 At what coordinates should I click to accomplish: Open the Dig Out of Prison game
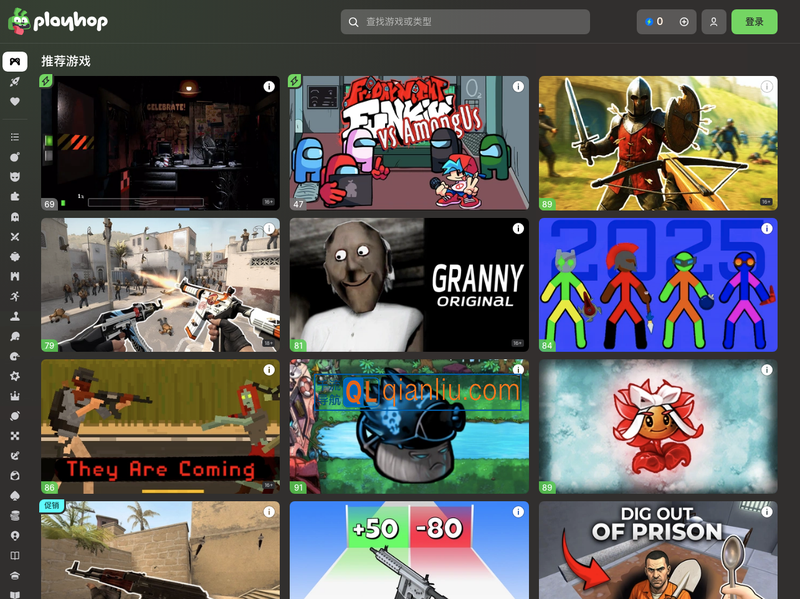[x=658, y=550]
